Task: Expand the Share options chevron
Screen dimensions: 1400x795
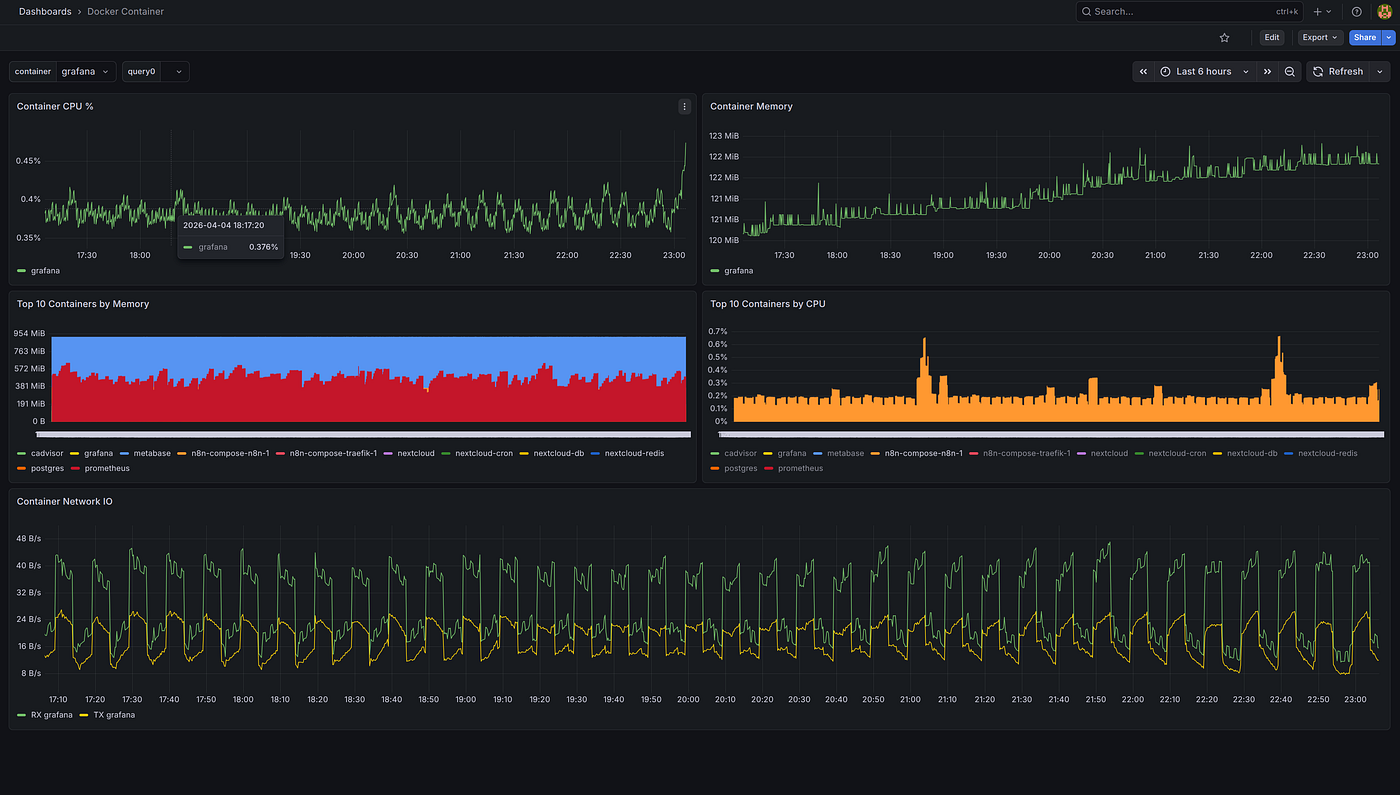Action: pos(1387,38)
